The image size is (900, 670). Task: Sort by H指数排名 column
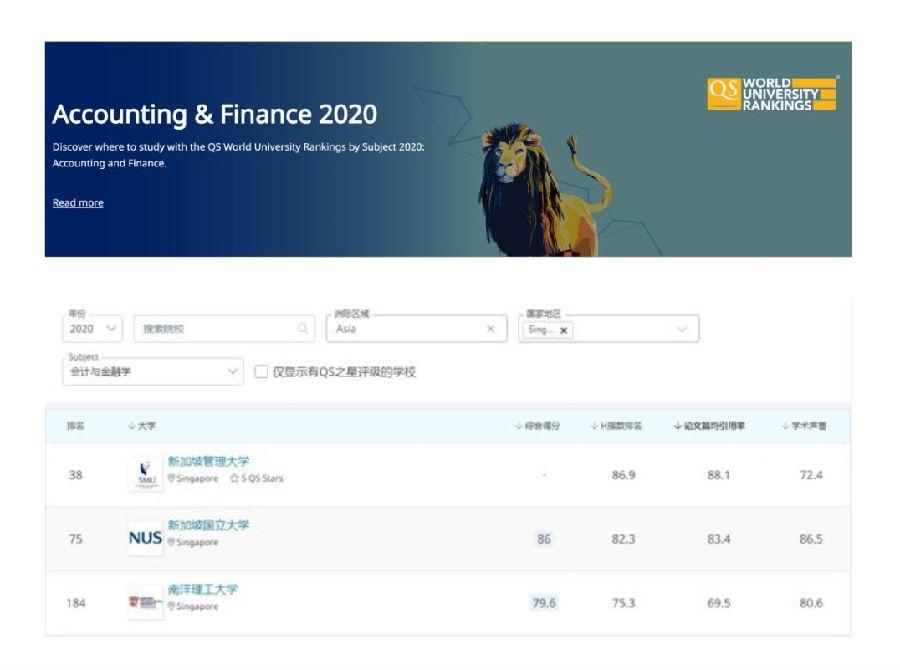tap(616, 426)
